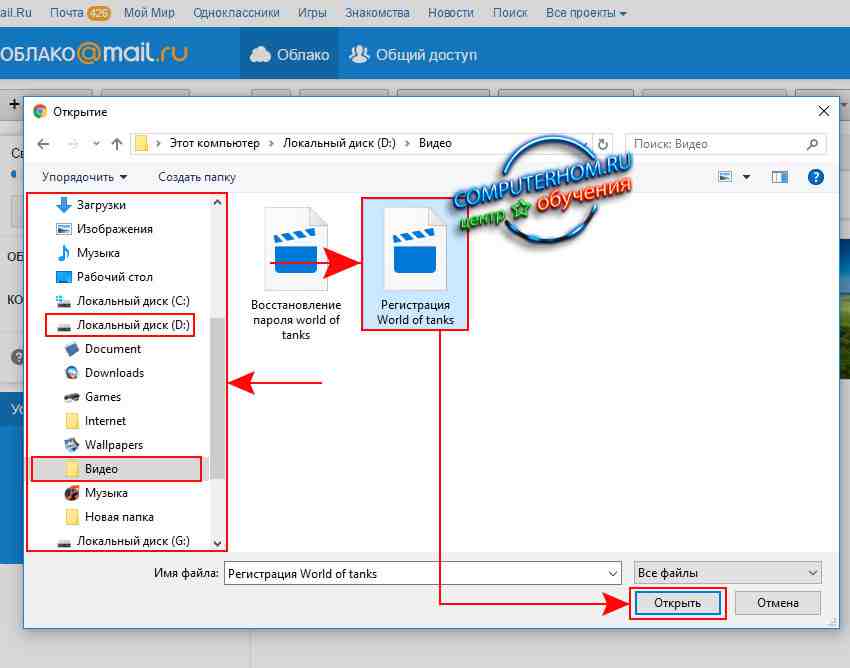Open the 'Все файлы' file type dropdown
The height and width of the screenshot is (668, 850).
pyautogui.click(x=727, y=573)
